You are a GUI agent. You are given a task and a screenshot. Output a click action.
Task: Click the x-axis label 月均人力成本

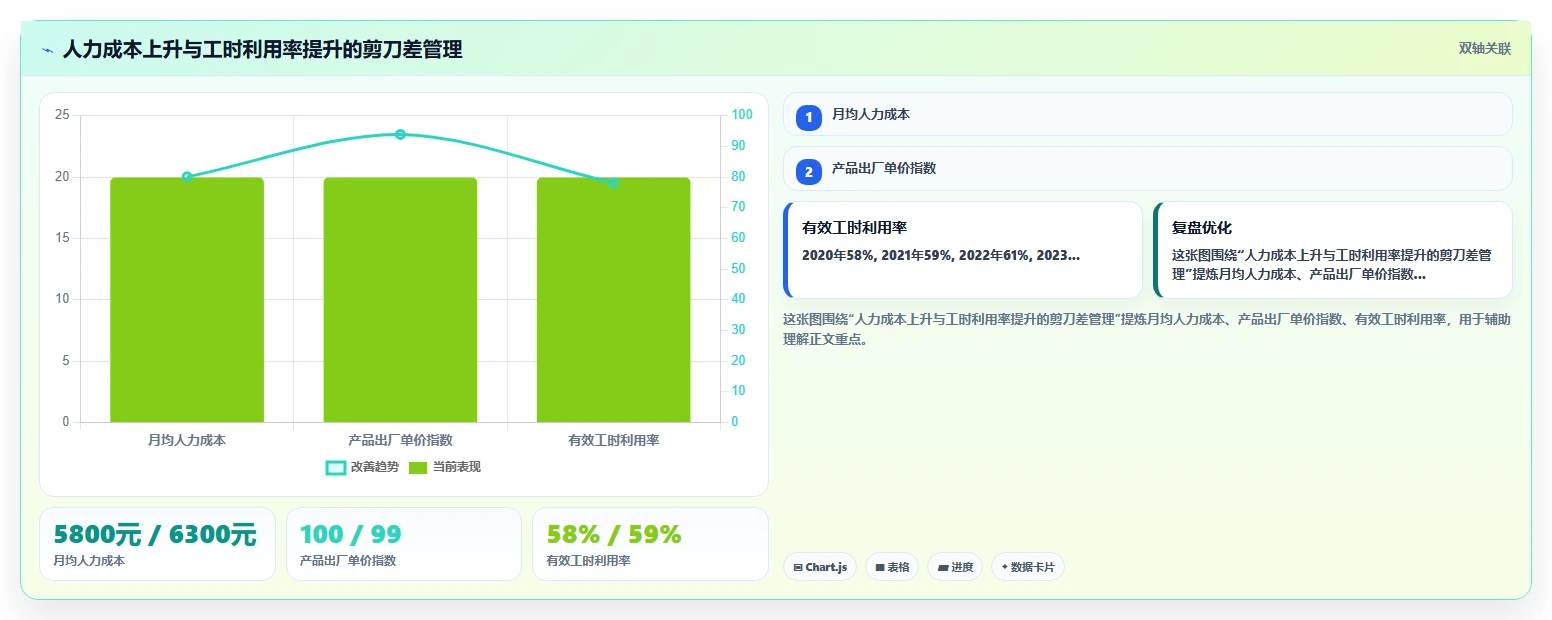[187, 440]
